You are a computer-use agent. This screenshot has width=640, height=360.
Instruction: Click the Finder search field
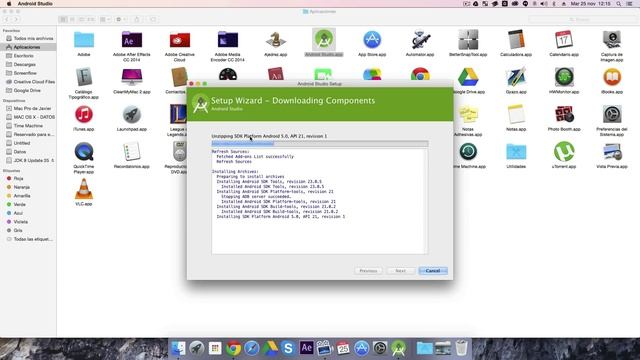point(582,19)
